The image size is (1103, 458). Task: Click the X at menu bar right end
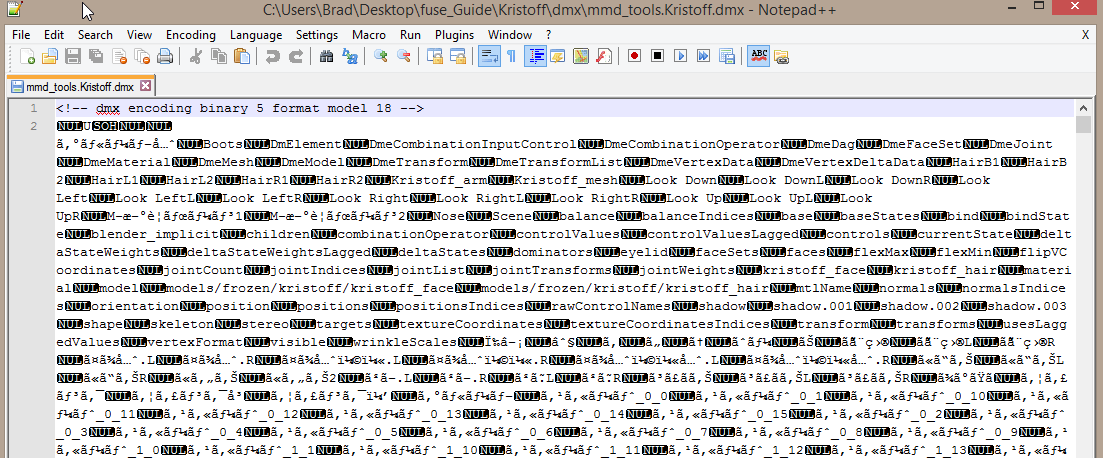click(x=1085, y=34)
